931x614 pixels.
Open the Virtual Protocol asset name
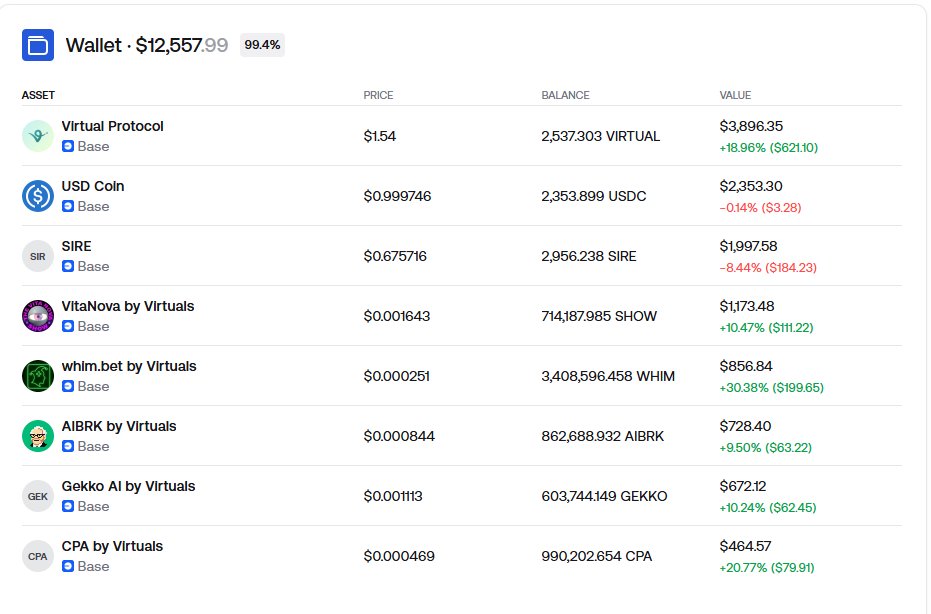[112, 126]
